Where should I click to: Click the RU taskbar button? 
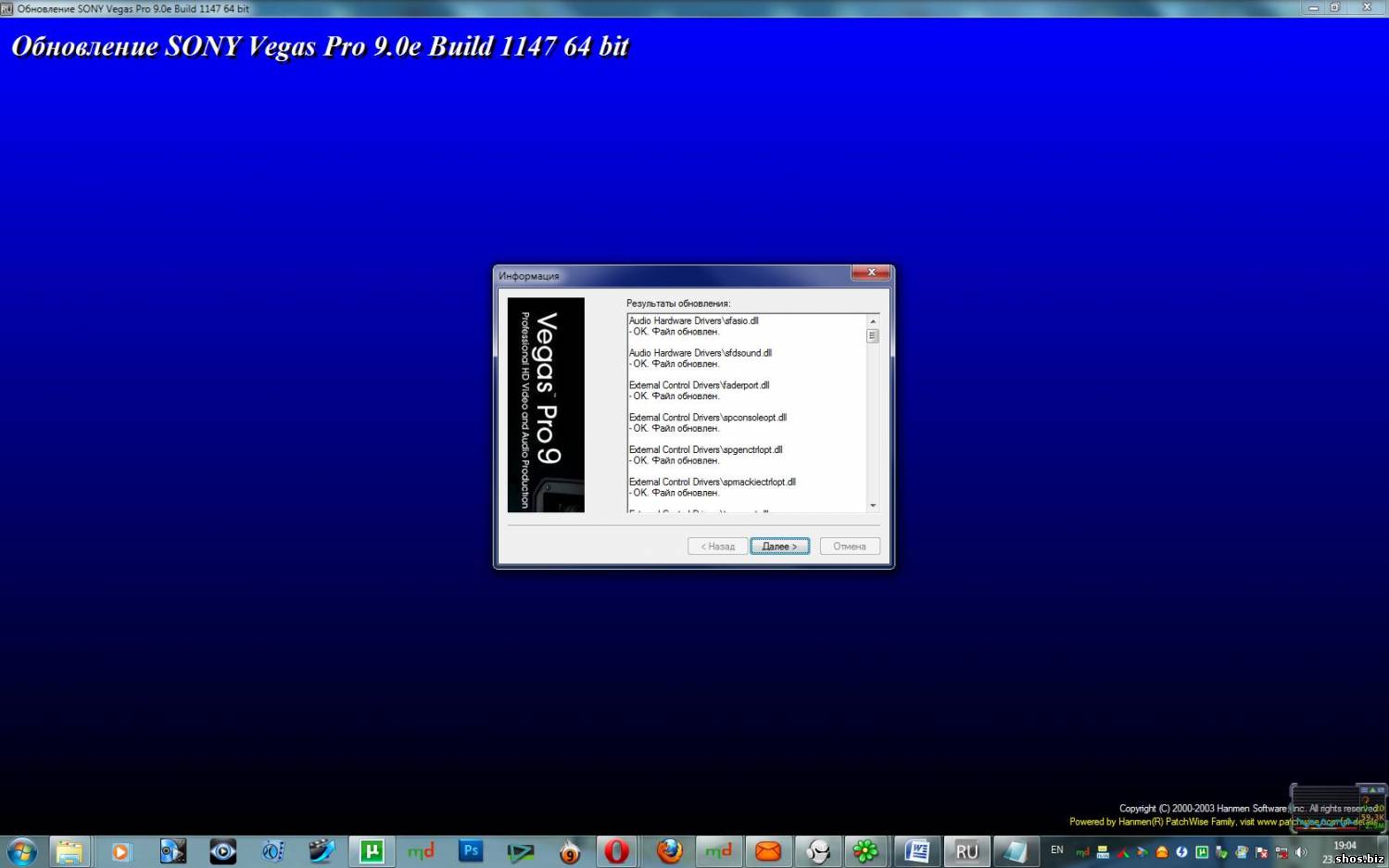[966, 851]
